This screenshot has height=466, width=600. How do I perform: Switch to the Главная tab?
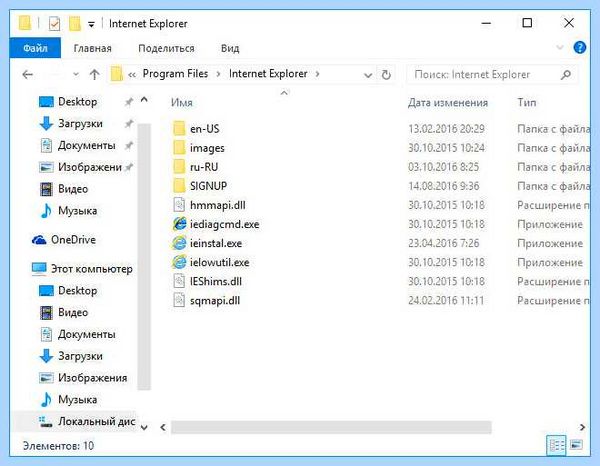[x=92, y=48]
